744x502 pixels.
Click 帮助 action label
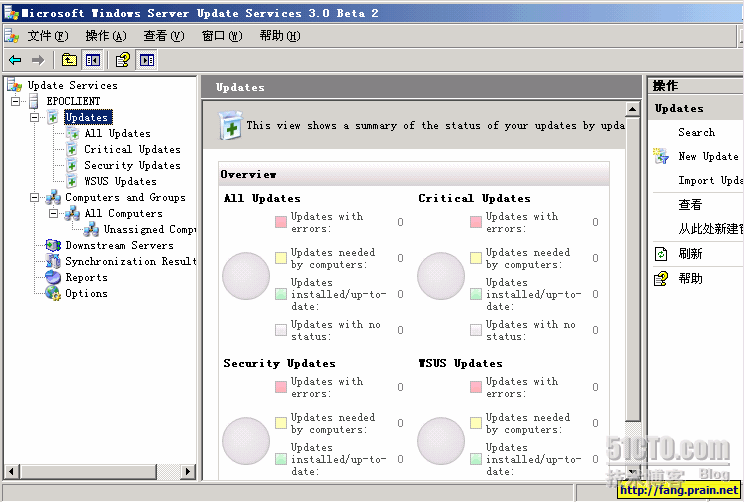690,279
